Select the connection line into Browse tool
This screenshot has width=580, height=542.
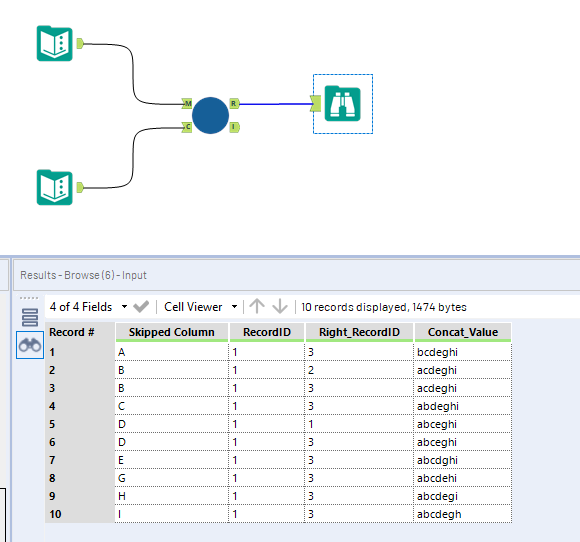click(x=276, y=104)
